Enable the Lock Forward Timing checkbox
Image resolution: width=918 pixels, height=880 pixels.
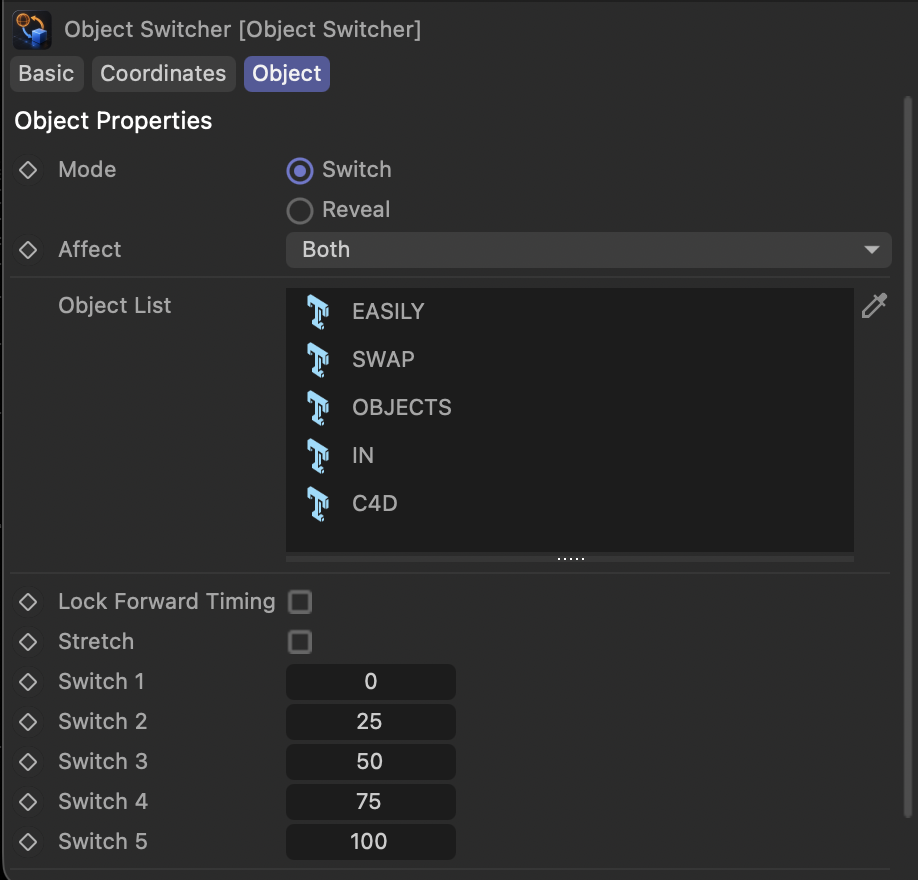coord(300,602)
